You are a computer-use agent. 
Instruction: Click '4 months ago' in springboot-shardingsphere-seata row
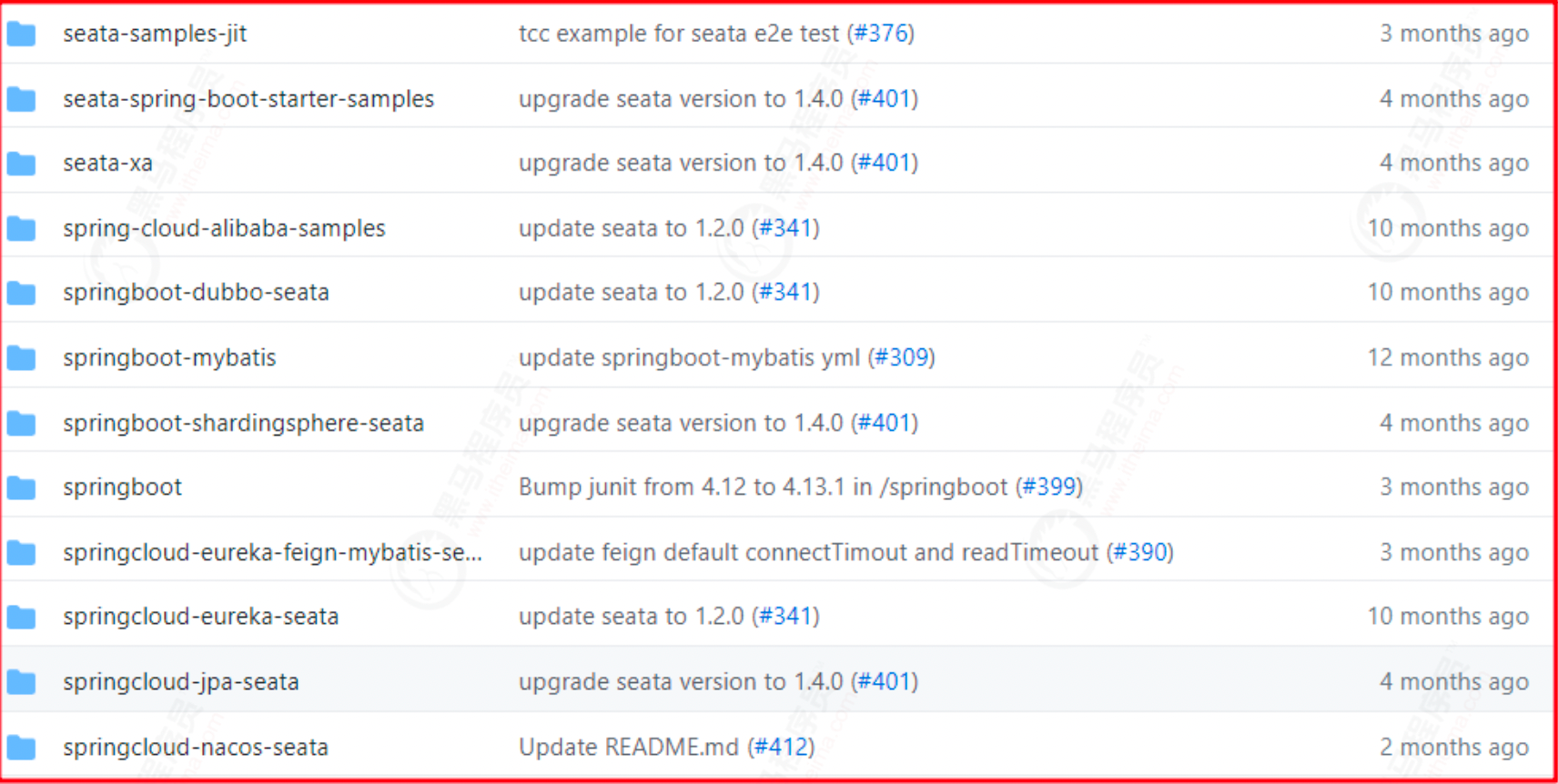[1454, 423]
